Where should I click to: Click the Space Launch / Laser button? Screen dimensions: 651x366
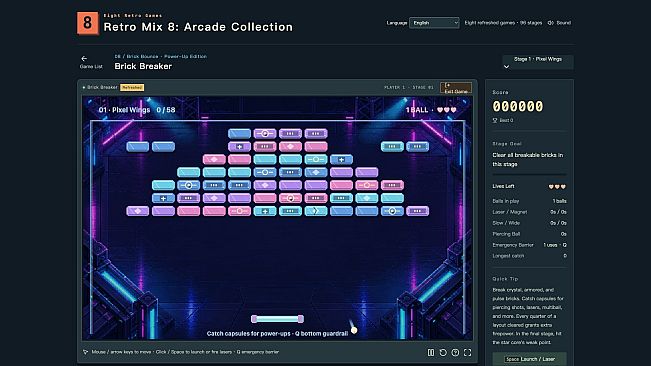click(x=529, y=359)
